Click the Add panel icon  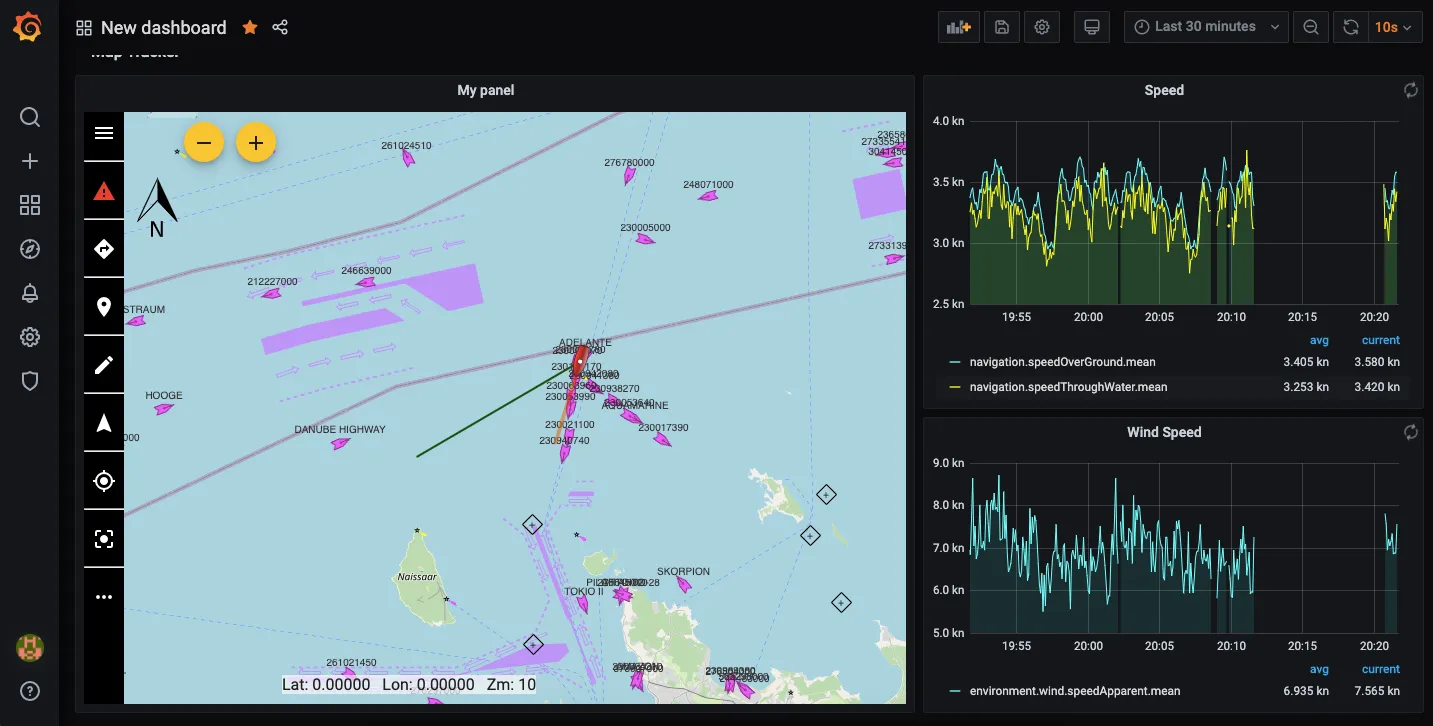[x=958, y=27]
